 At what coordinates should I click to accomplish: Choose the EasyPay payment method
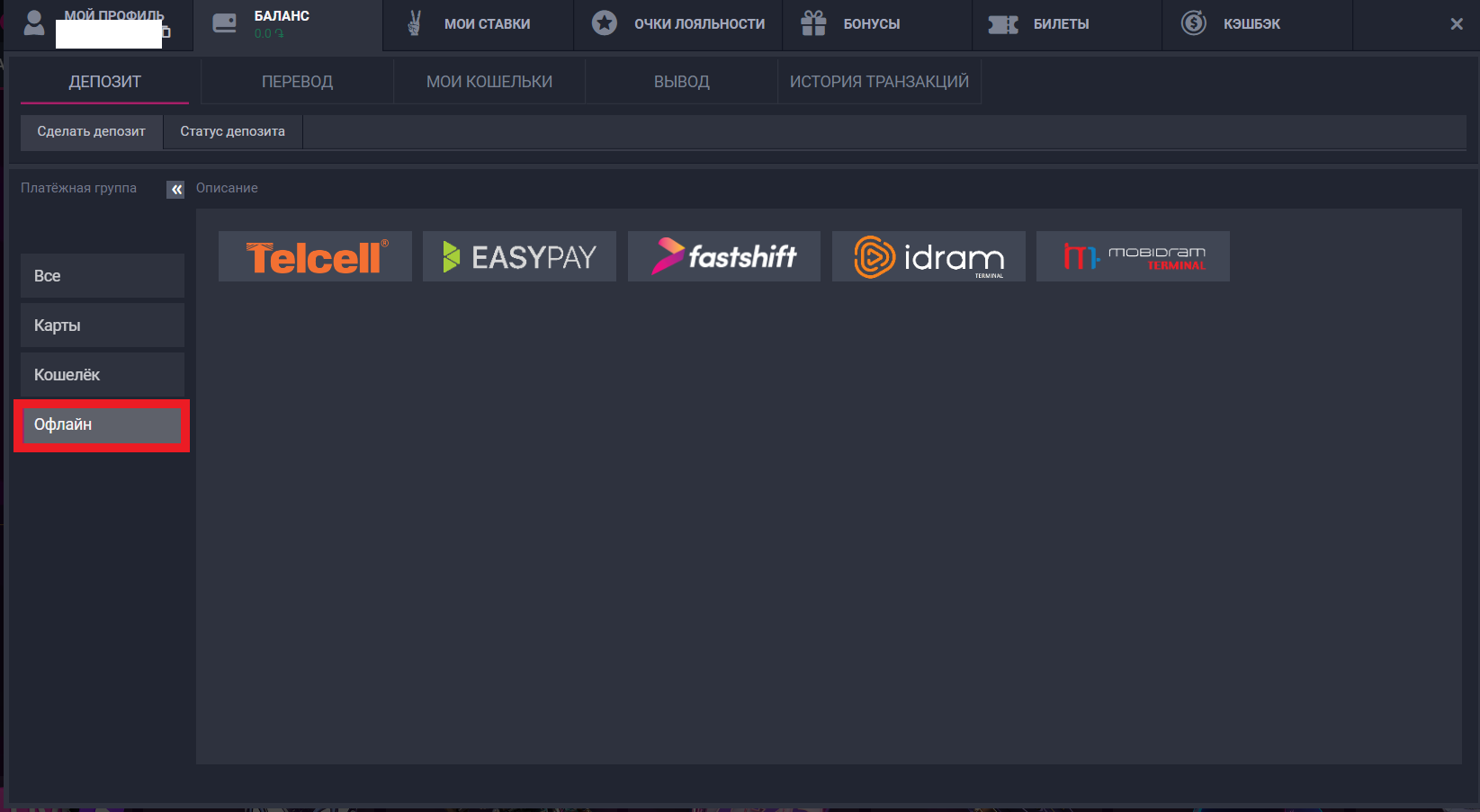point(519,256)
